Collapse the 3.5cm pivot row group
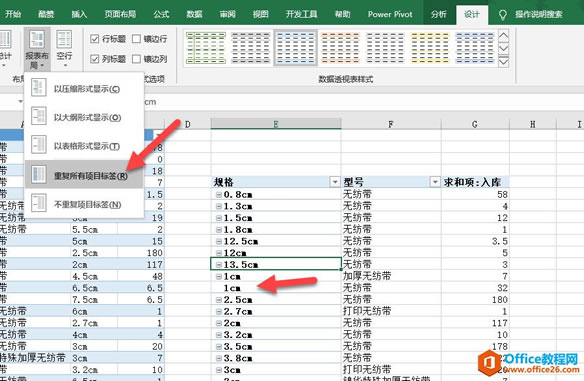Viewport: 584px width, 381px height. click(x=219, y=347)
